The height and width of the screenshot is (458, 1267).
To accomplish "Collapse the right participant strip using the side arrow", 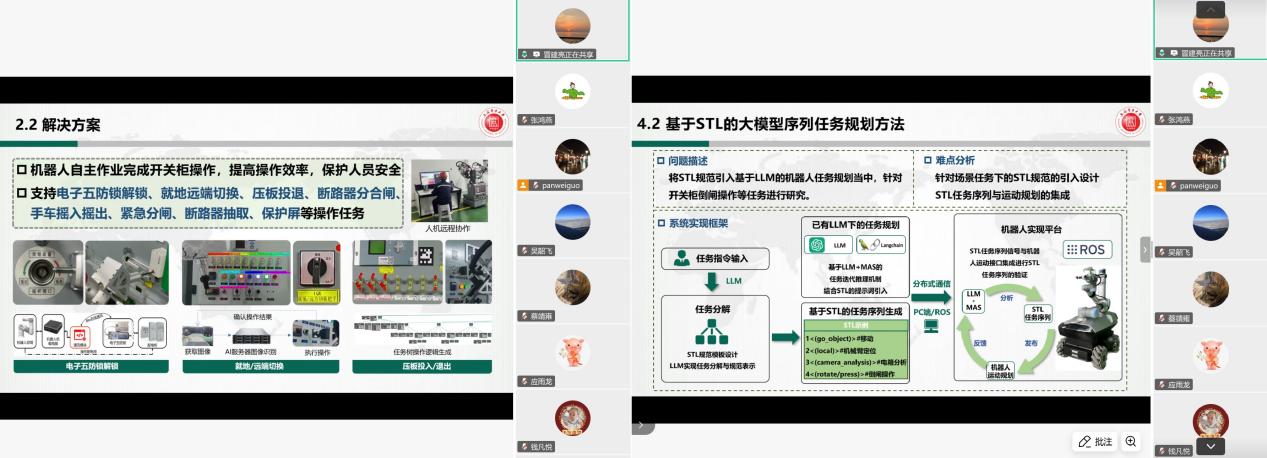I will 1145,249.
